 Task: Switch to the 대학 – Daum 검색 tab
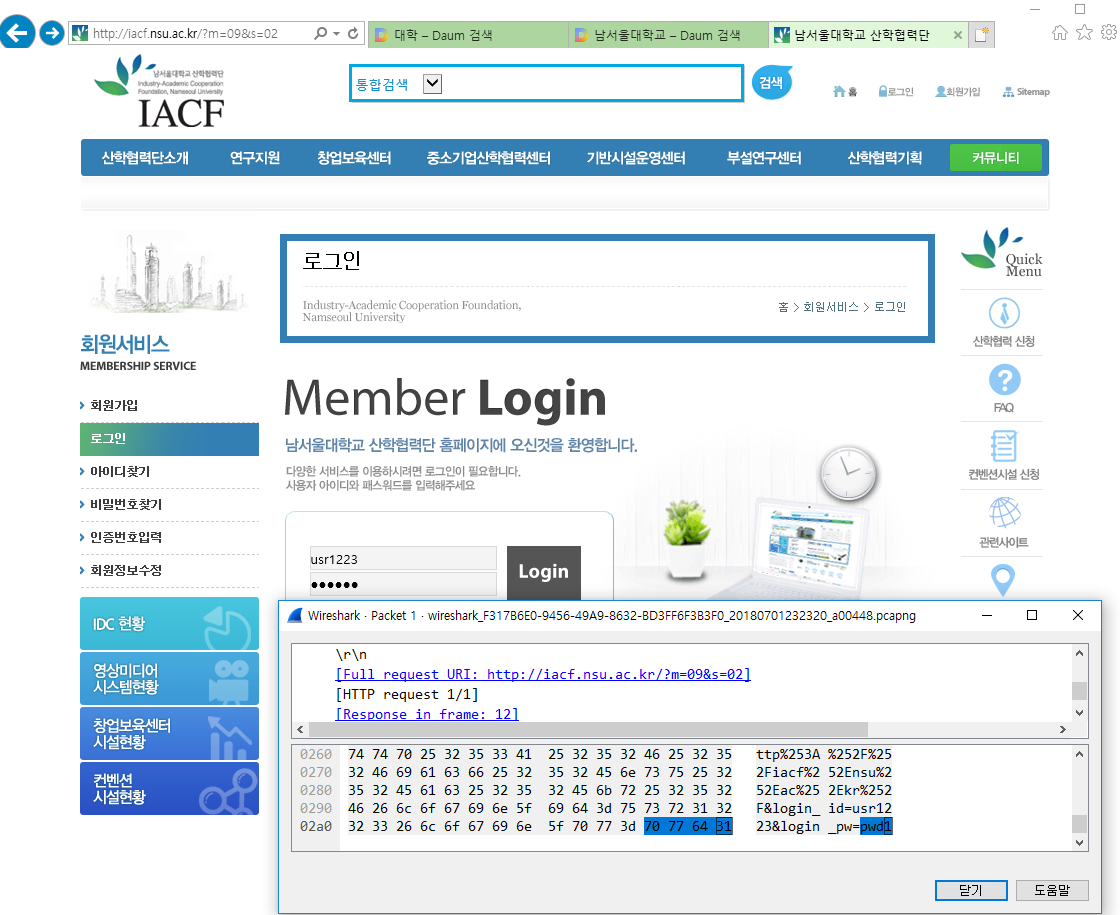468,34
